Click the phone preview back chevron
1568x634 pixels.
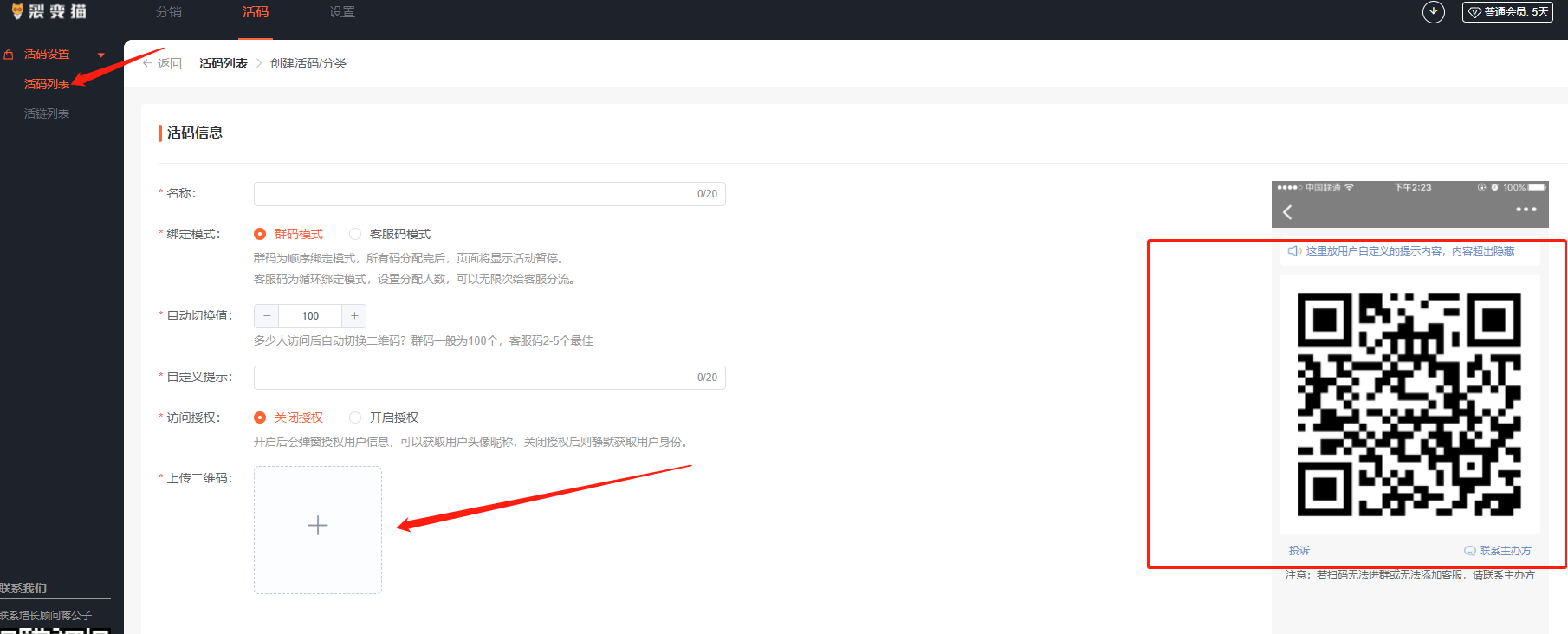pyautogui.click(x=1287, y=212)
